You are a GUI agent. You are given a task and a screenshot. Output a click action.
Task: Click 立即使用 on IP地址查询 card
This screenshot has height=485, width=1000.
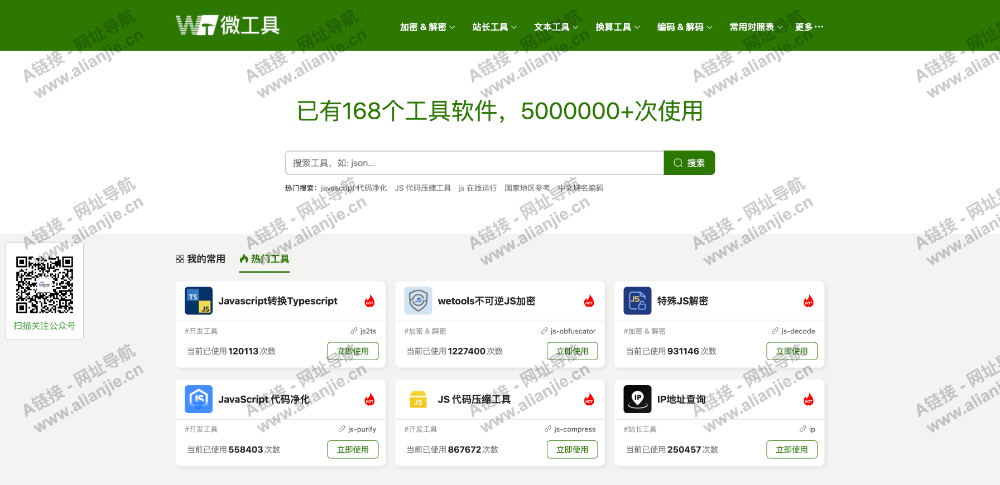point(791,449)
